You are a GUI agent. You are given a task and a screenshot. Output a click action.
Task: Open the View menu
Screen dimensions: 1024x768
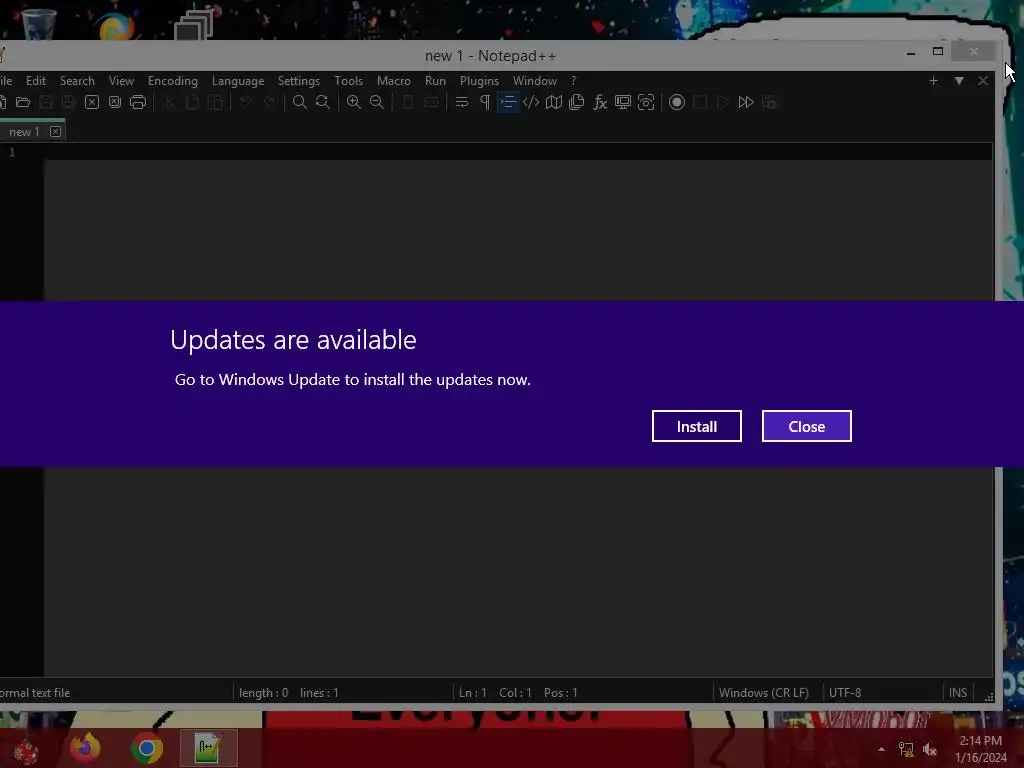click(121, 80)
